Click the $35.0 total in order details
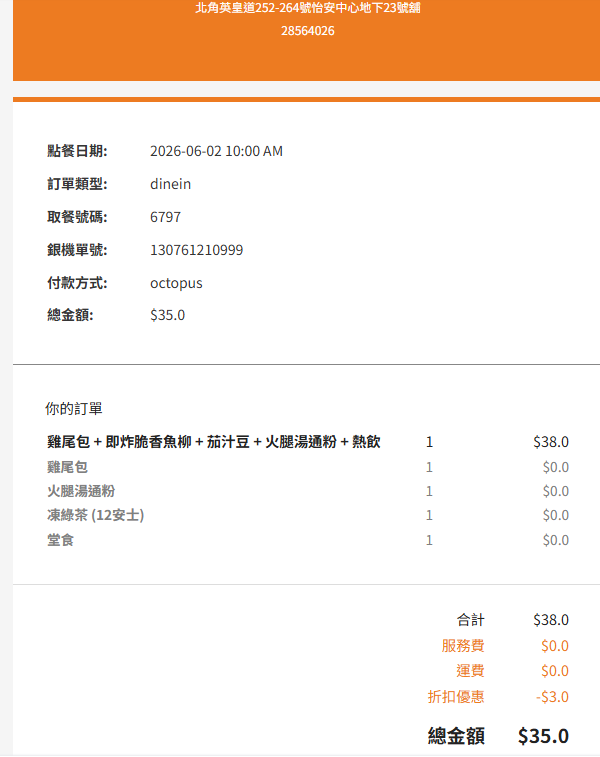This screenshot has height=757, width=600. (167, 315)
